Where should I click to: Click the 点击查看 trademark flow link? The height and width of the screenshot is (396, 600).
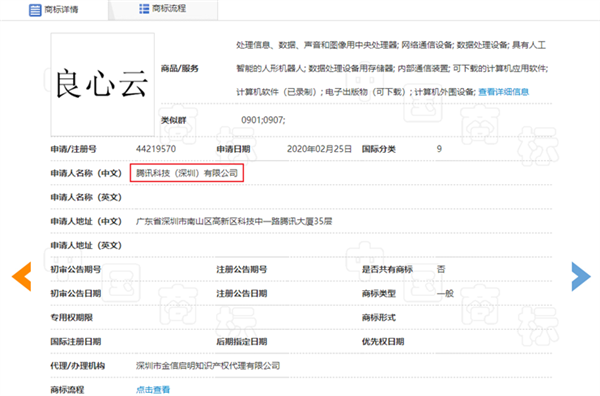(x=153, y=389)
